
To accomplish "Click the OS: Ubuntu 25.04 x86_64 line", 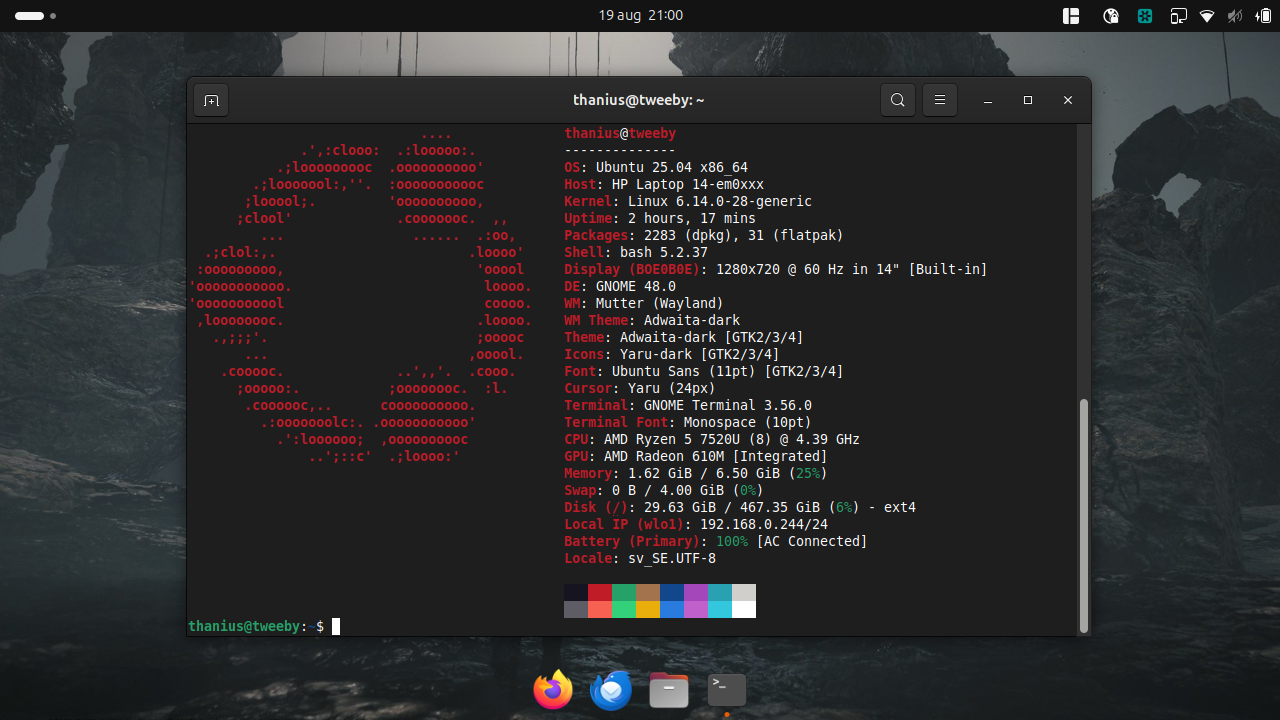I will [x=656, y=167].
